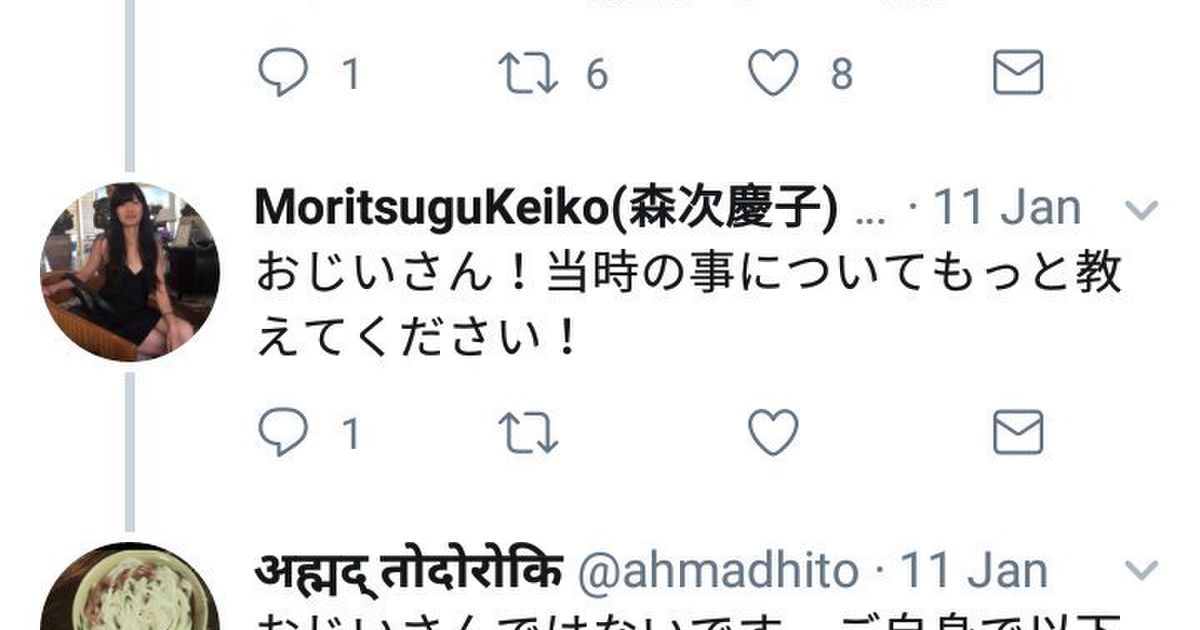Reply to MoritsuguKeiko's tweet

click(282, 433)
